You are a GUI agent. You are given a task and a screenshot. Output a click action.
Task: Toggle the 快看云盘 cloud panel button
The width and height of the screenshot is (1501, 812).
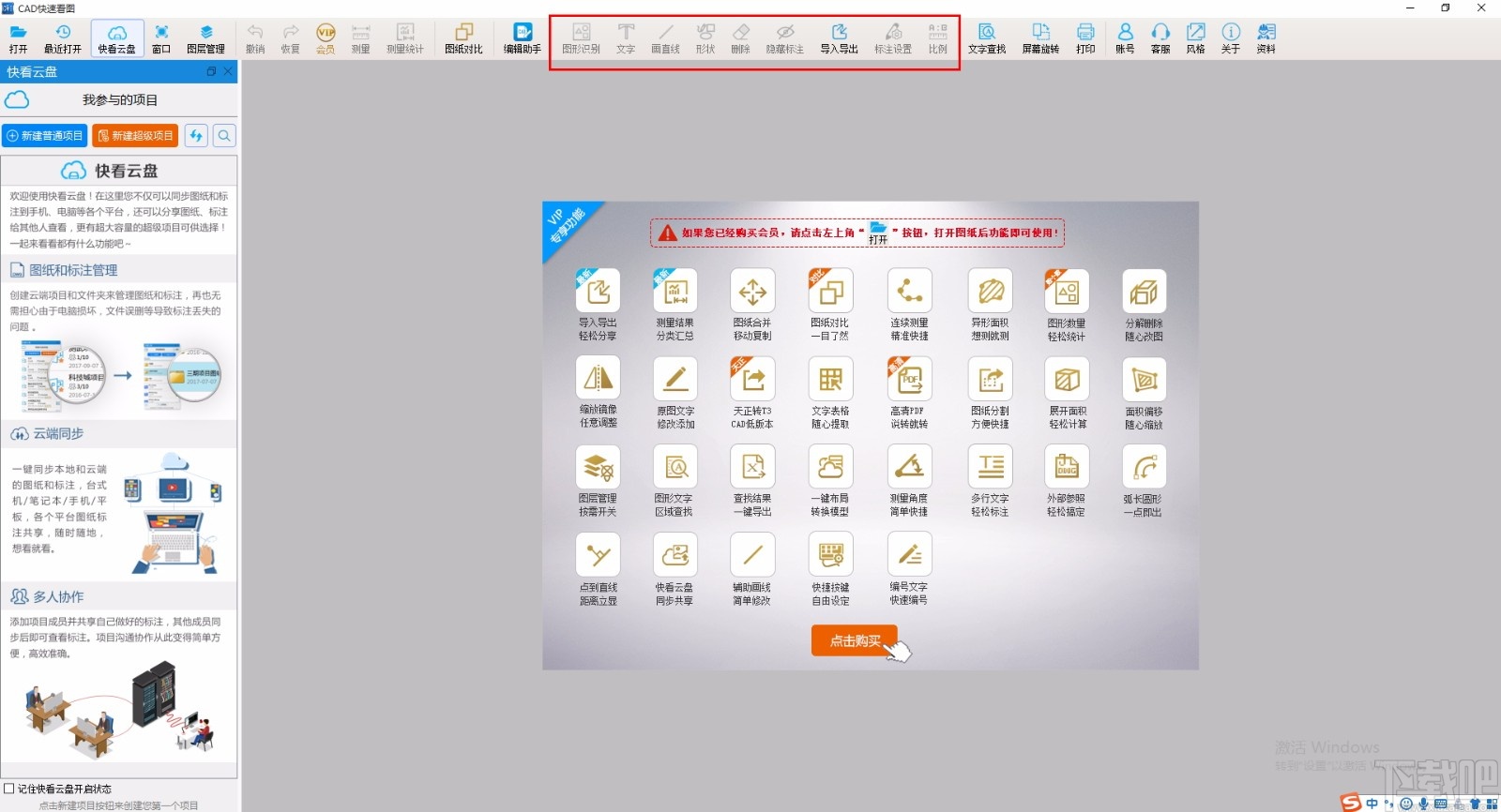(117, 38)
